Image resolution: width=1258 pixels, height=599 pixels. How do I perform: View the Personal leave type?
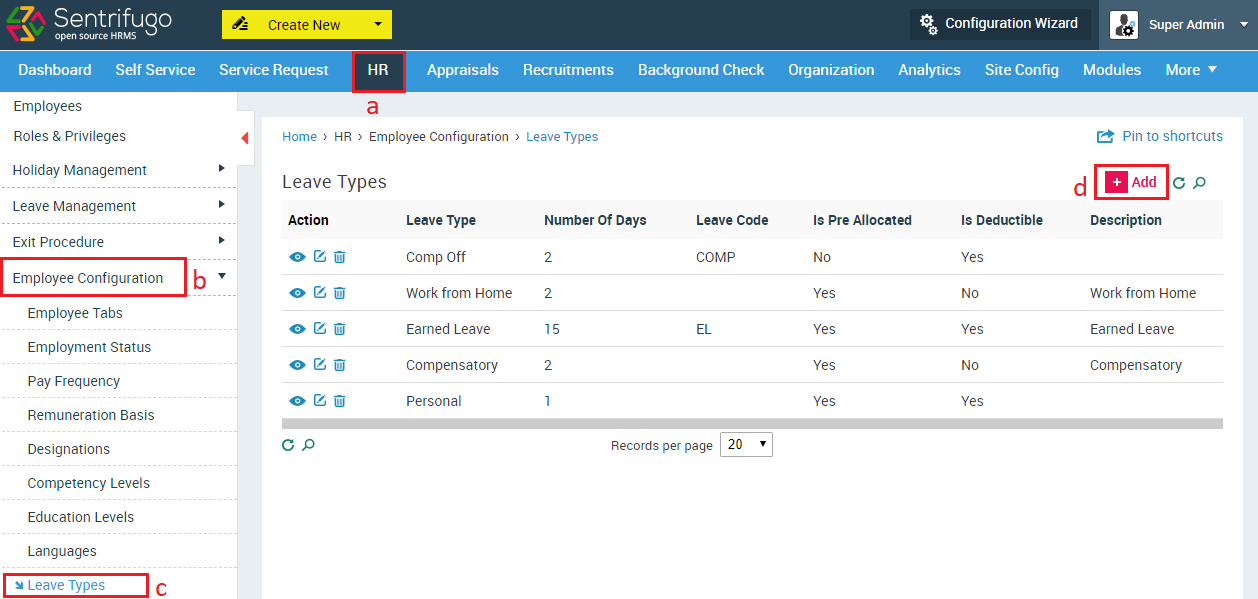(x=297, y=401)
